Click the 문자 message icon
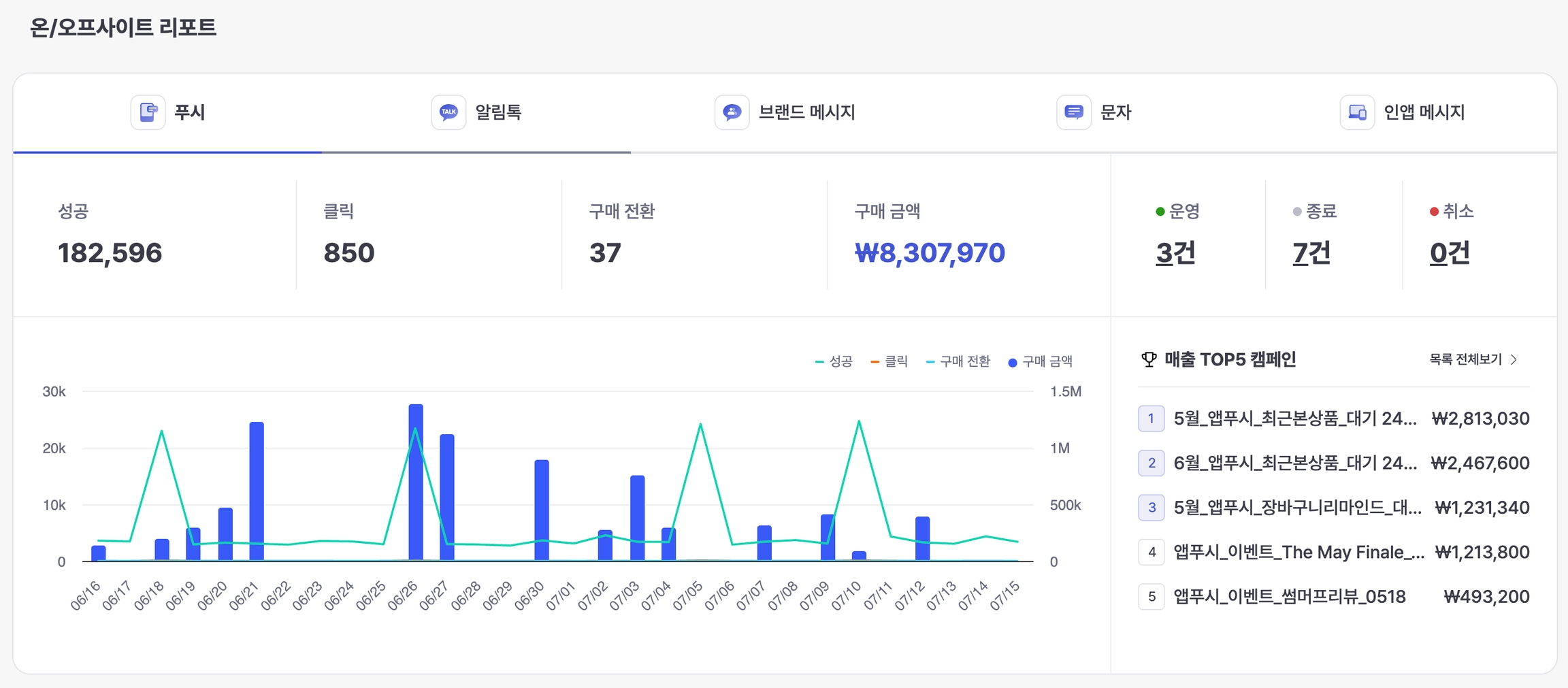The image size is (1568, 688). click(1074, 112)
